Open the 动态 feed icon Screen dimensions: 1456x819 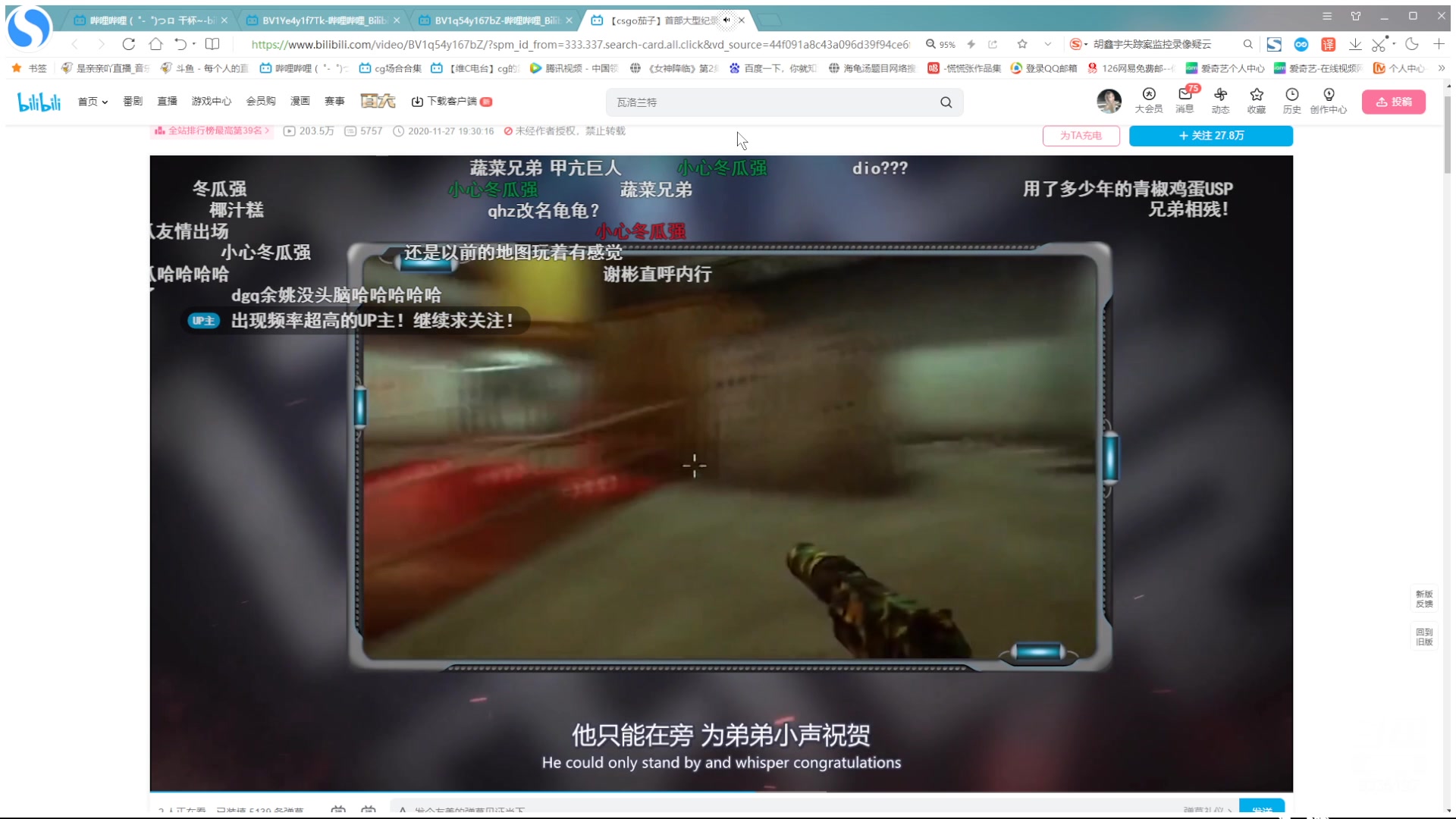(x=1221, y=100)
